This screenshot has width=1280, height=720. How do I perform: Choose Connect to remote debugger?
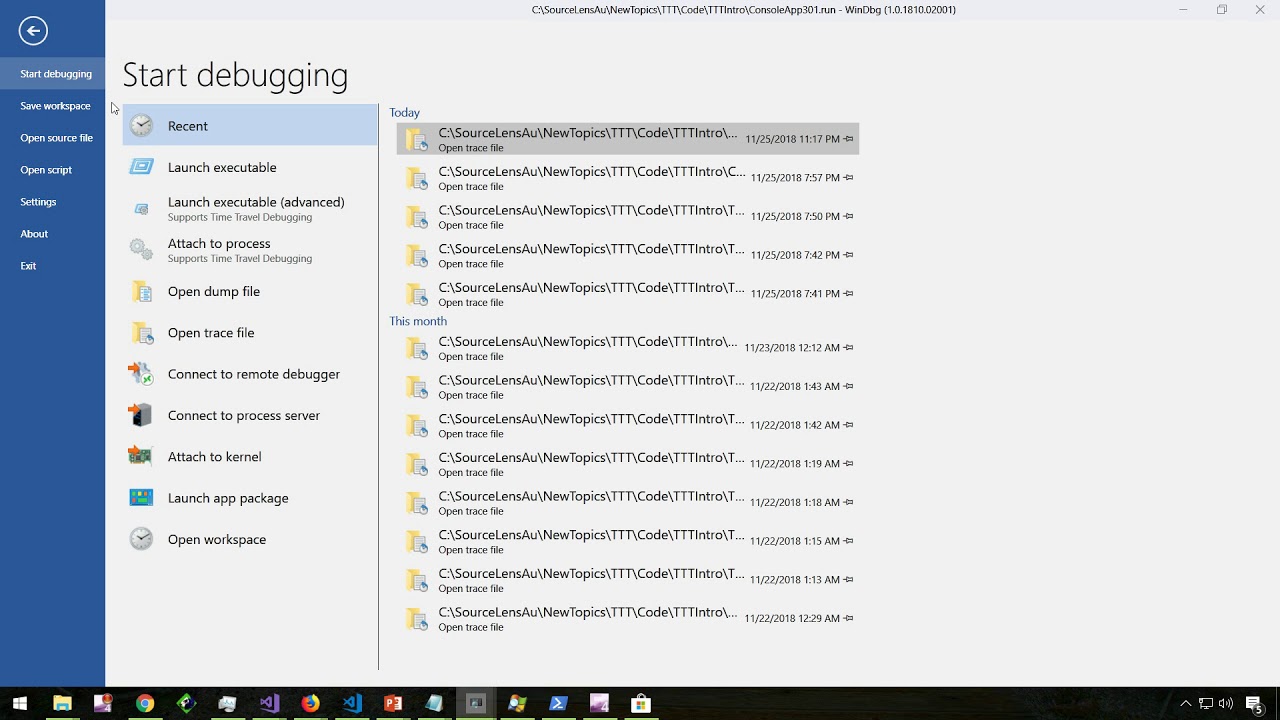pos(250,374)
